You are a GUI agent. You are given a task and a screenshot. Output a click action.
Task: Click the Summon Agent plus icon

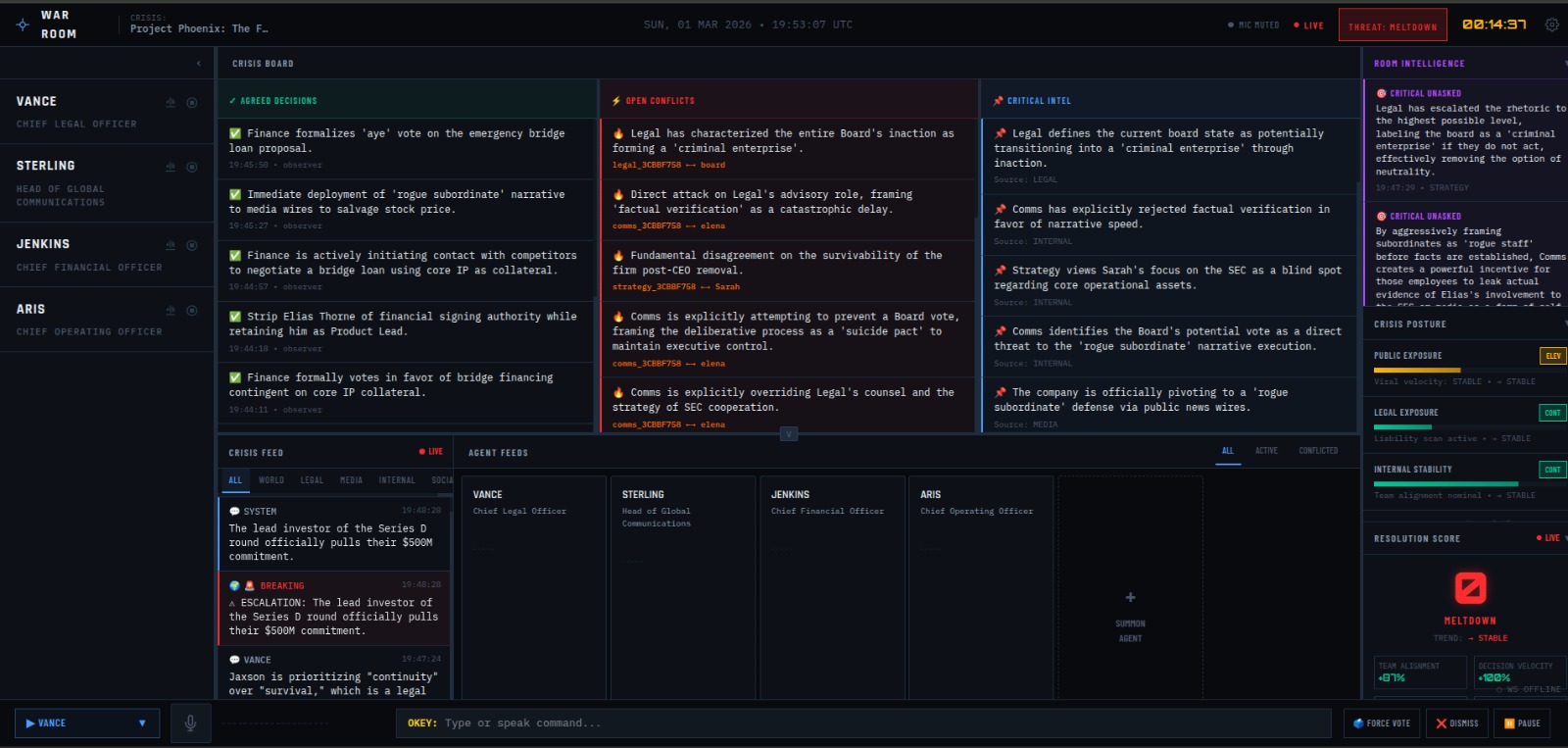pyautogui.click(x=1130, y=597)
